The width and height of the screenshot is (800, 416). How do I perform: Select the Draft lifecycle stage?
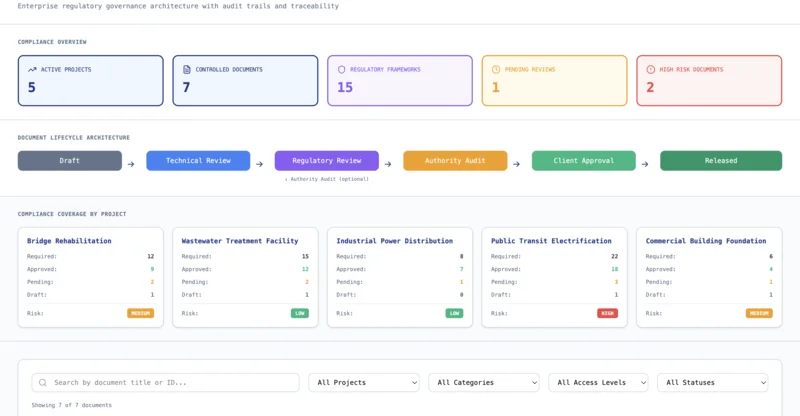70,161
